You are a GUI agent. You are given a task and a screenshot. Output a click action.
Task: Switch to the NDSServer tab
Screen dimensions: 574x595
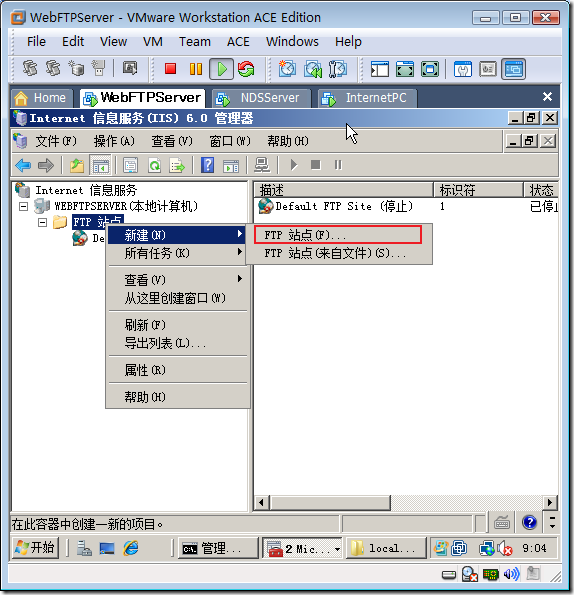coord(261,98)
